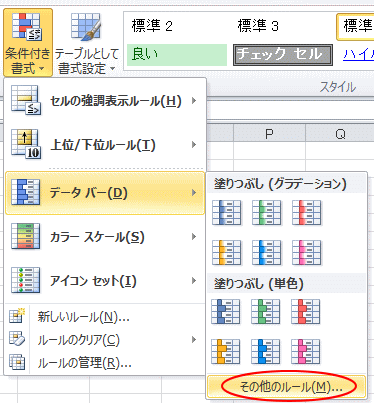Click 塗りつぶし (グラデーション) heading text
Viewport: 374px width, 403px height.
(280, 184)
